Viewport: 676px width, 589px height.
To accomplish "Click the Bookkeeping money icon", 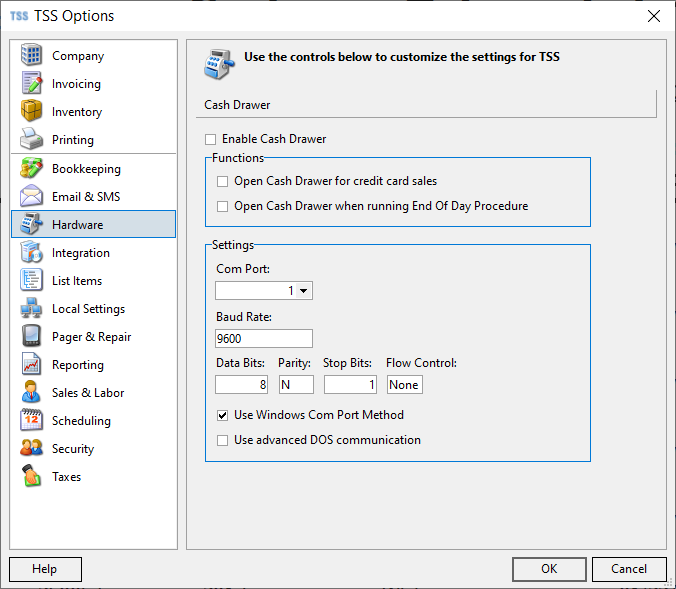I will coord(31,168).
